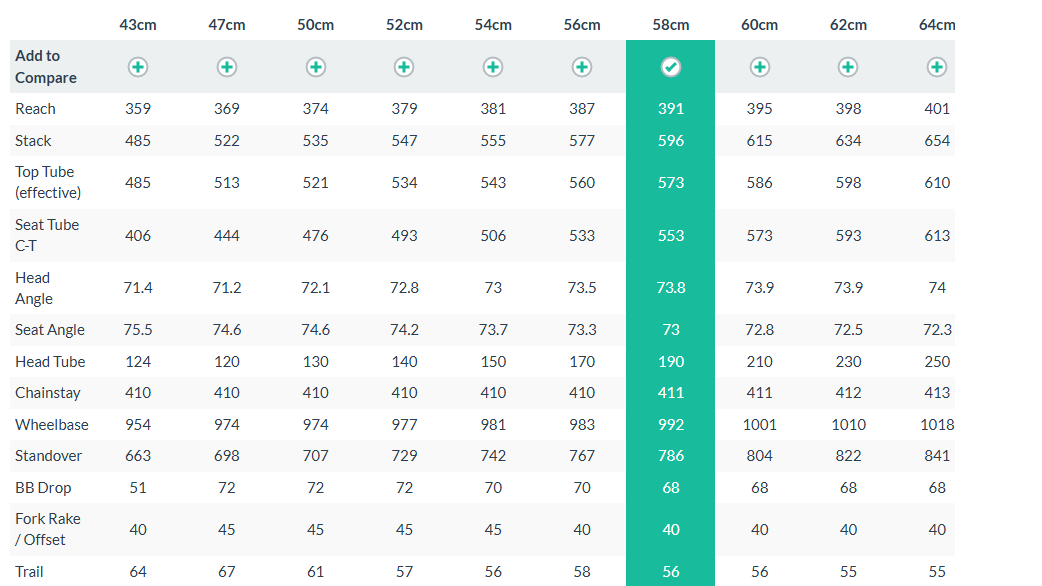Viewport: 1042px width, 586px height.
Task: Click the Stack row label
Action: 33,141
